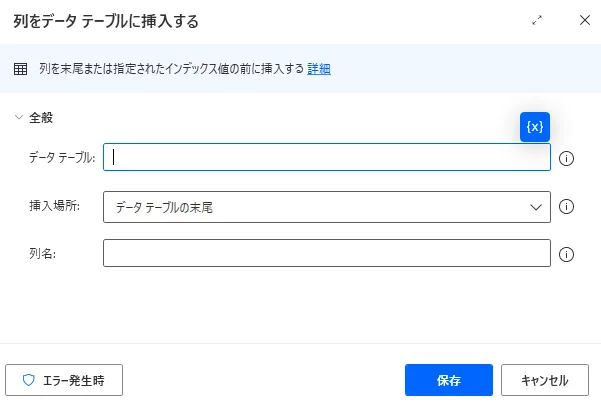Click the 全般 section heading
Image resolution: width=601 pixels, height=407 pixels.
(x=41, y=117)
